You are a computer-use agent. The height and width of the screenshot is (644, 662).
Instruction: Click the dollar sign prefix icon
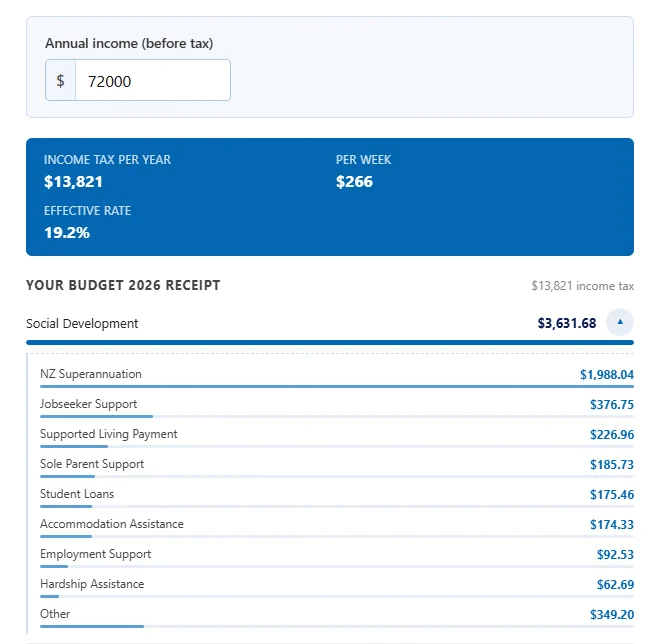pyautogui.click(x=60, y=80)
